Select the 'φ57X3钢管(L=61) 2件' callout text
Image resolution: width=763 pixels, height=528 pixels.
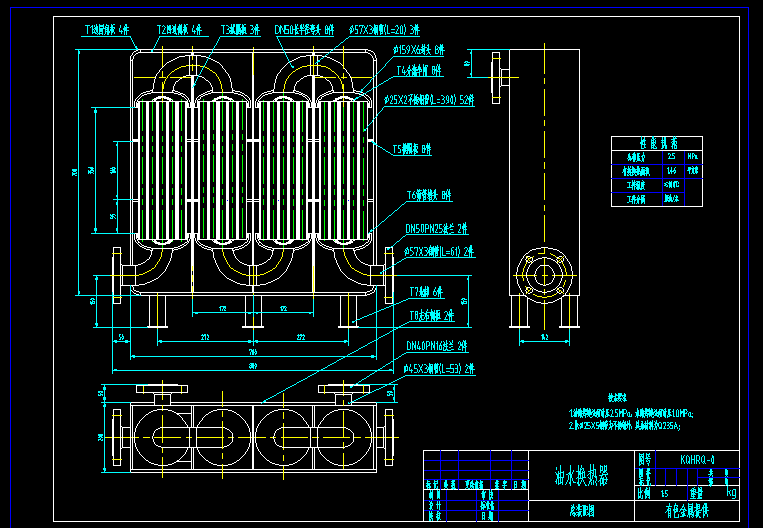tap(439, 252)
